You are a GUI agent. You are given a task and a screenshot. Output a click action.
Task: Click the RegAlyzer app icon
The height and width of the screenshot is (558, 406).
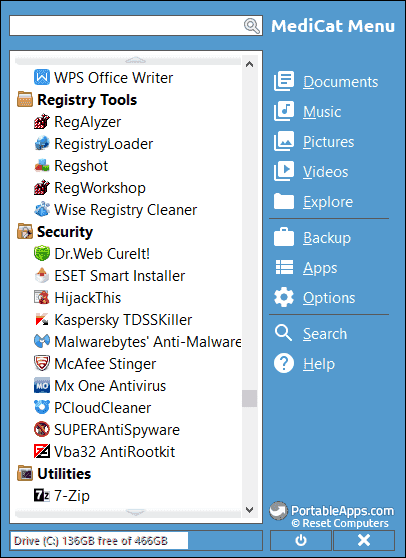[x=42, y=121]
